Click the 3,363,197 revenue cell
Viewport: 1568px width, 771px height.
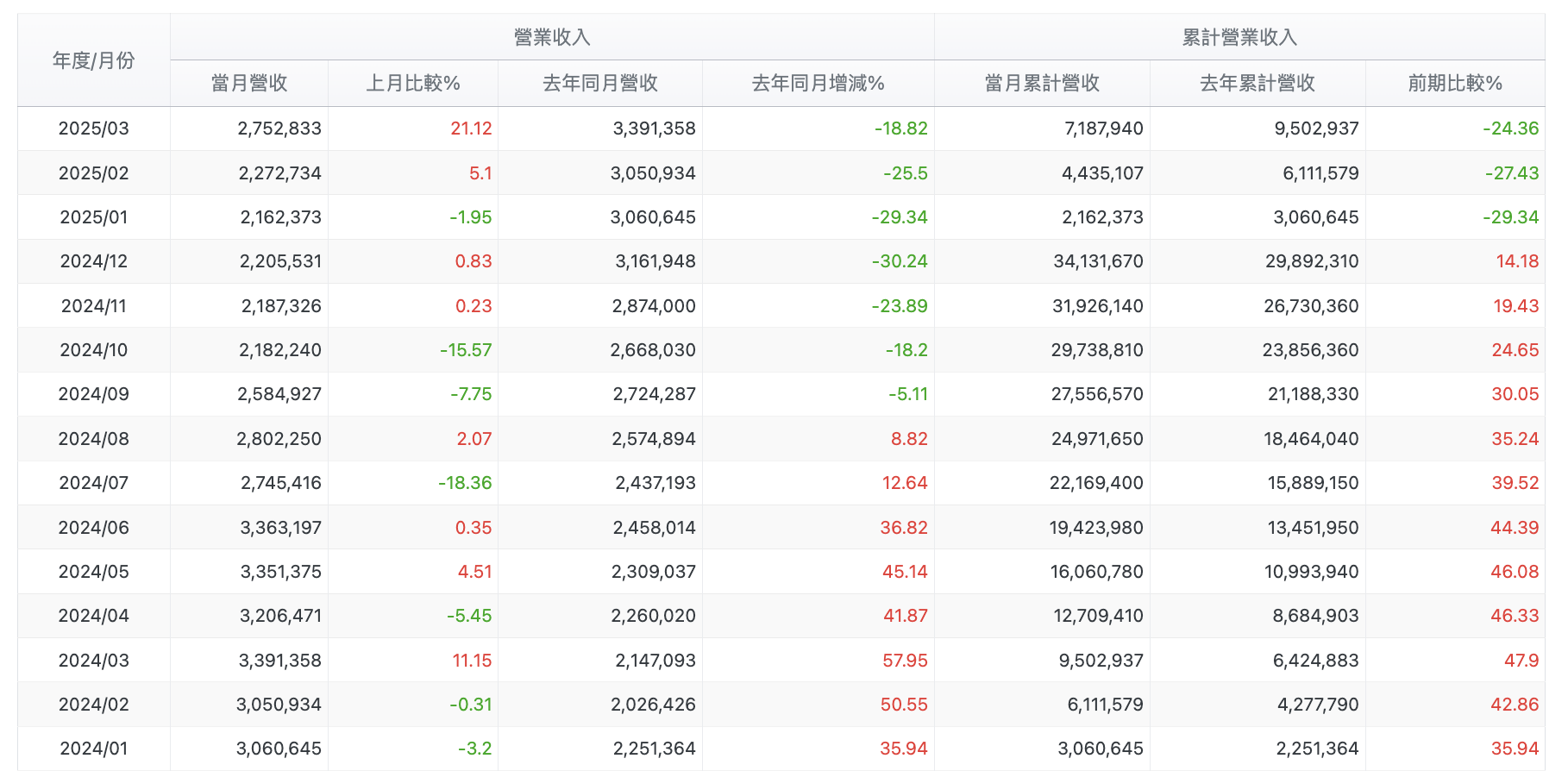(x=280, y=528)
